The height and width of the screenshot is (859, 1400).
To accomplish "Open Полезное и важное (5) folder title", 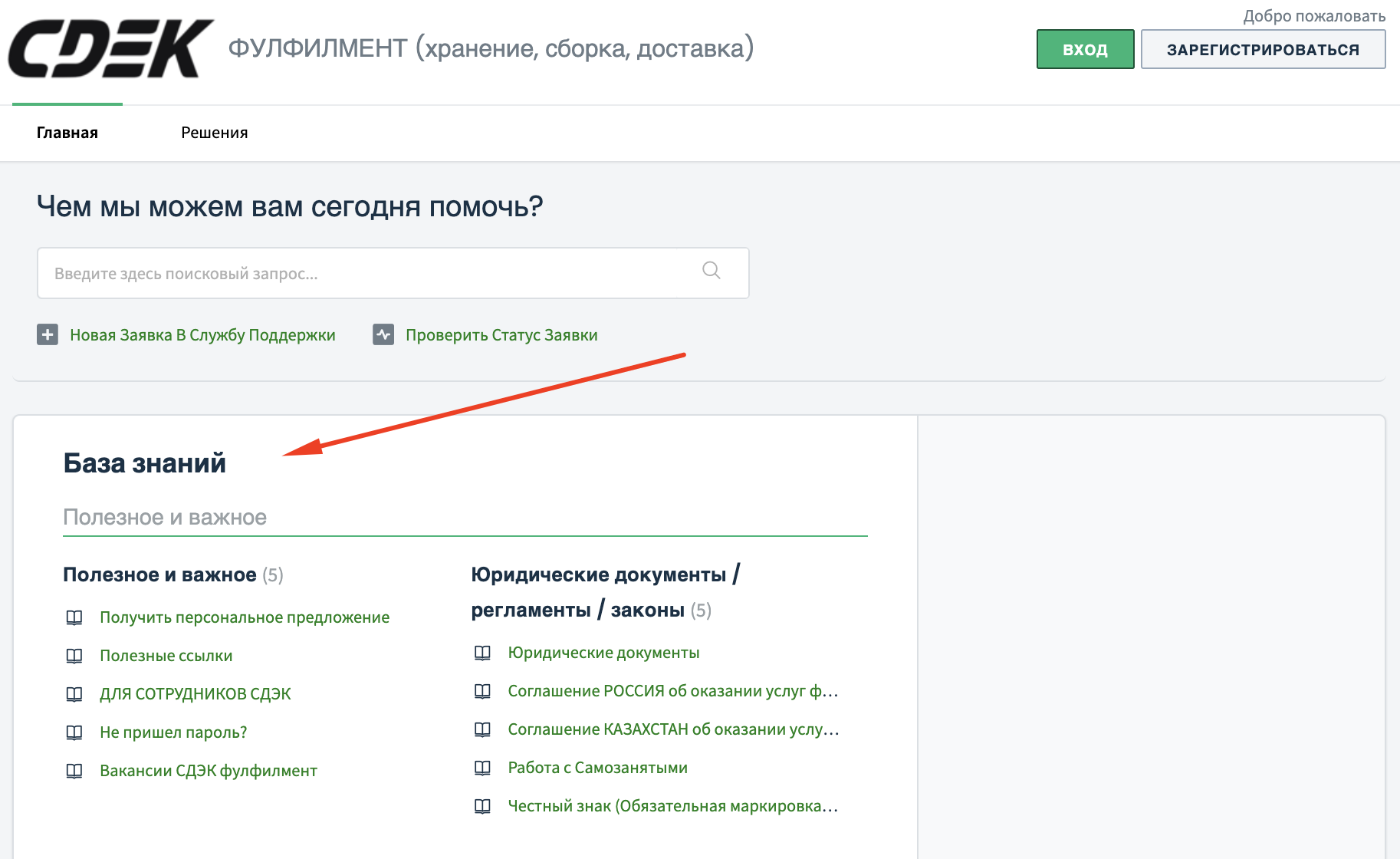I will point(173,574).
